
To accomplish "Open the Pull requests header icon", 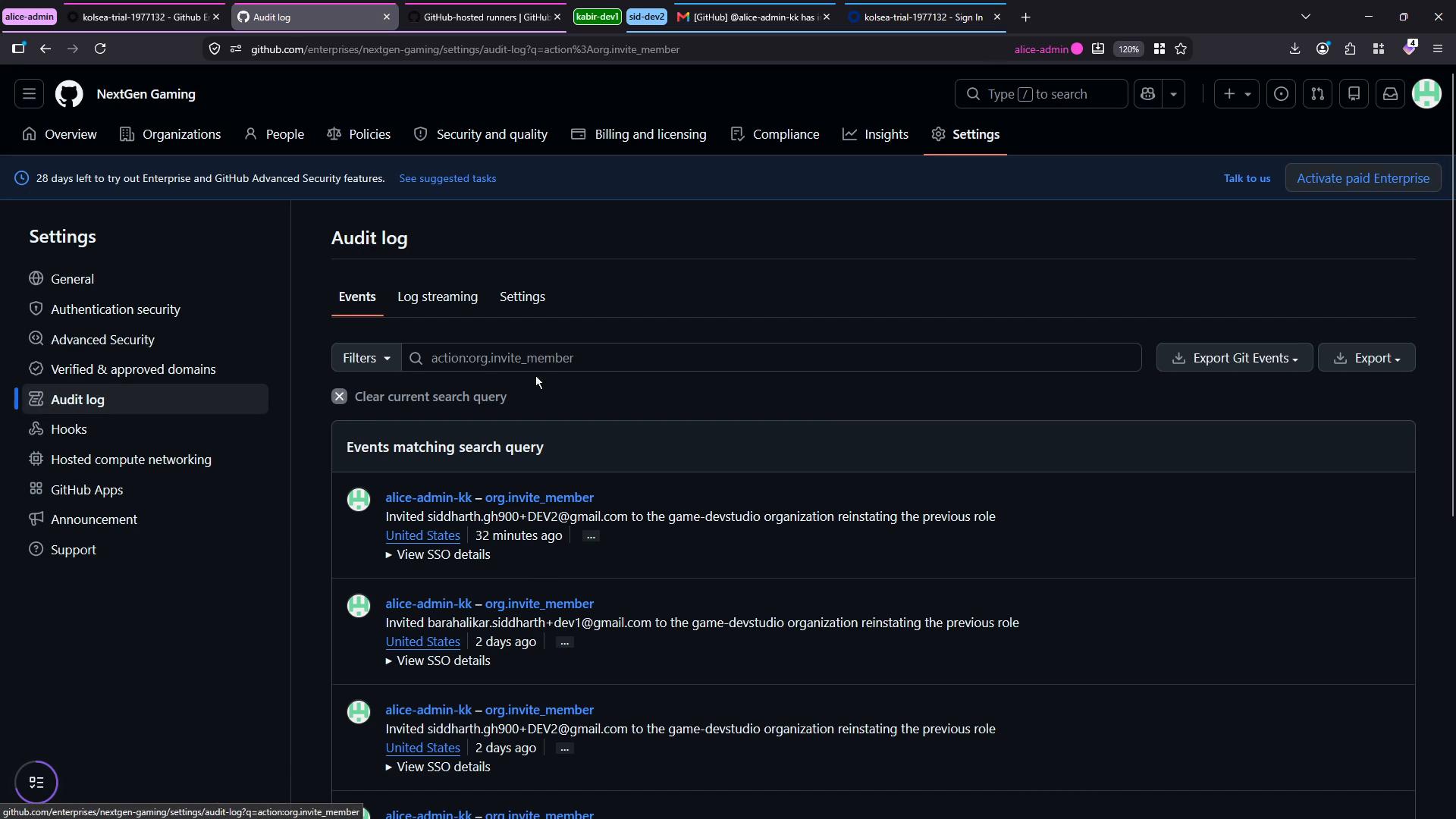I will click(x=1317, y=94).
